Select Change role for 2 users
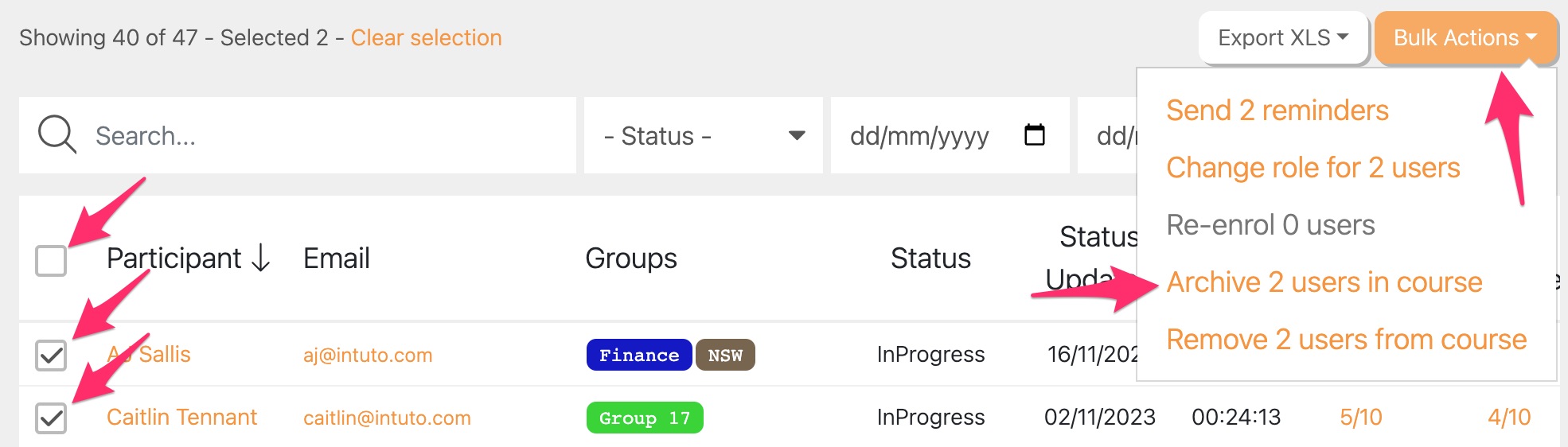This screenshot has height=447, width=1568. pyautogui.click(x=1313, y=168)
